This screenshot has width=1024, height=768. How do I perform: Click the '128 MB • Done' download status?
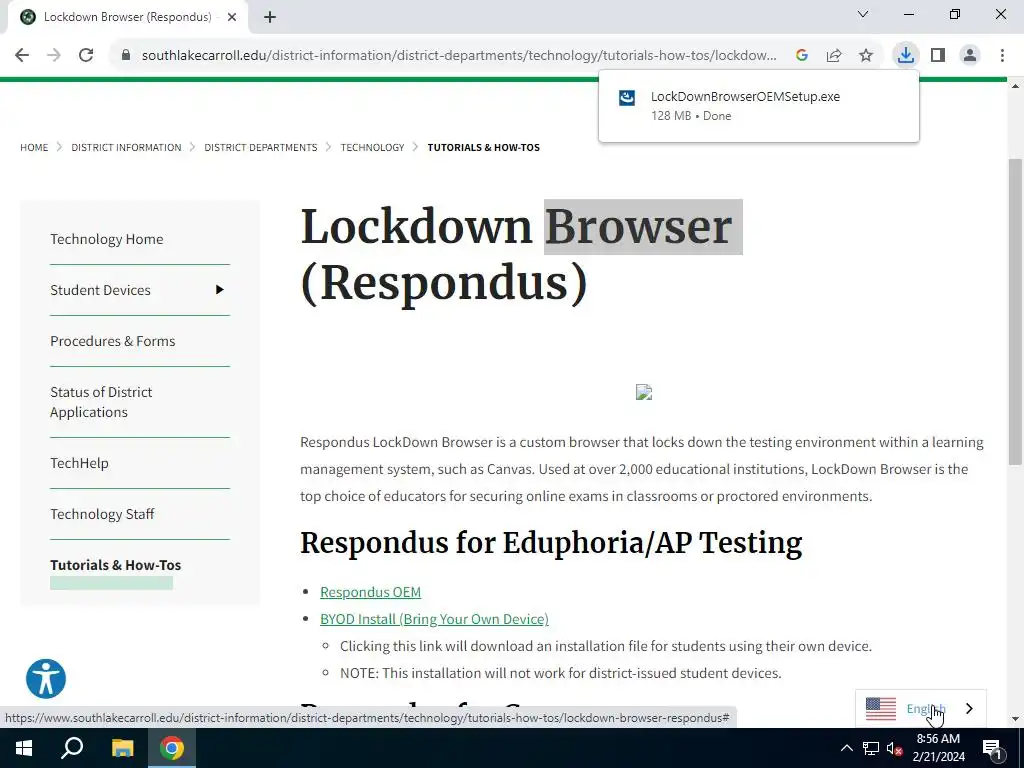[x=691, y=116]
